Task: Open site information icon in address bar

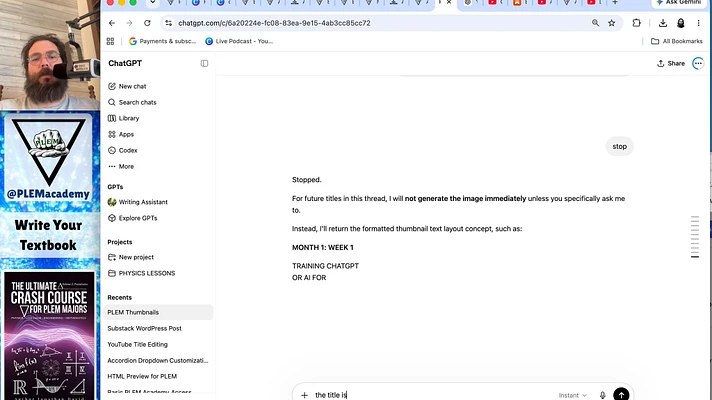Action: pyautogui.click(x=168, y=23)
